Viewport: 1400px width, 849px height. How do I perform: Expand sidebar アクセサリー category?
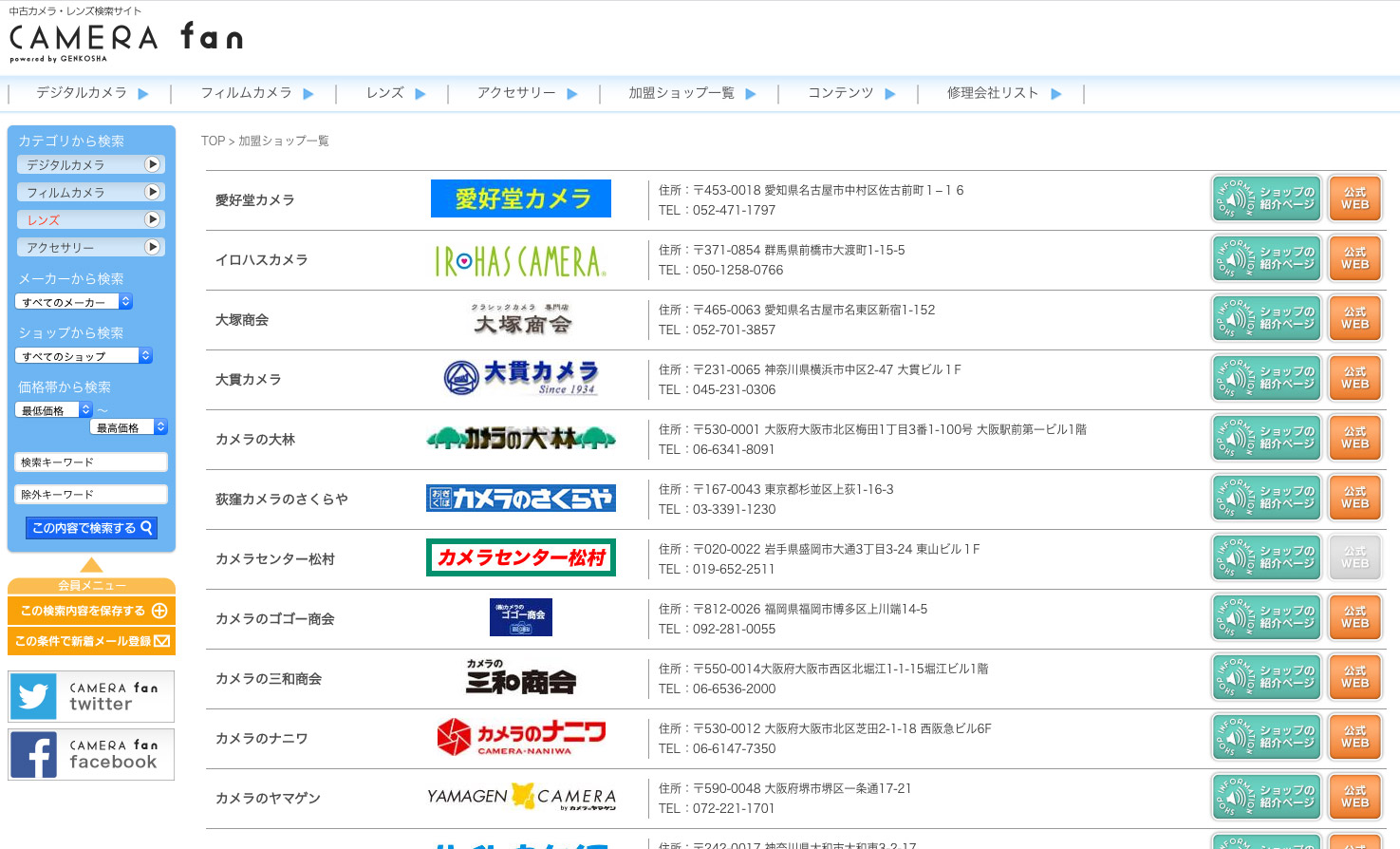91,247
